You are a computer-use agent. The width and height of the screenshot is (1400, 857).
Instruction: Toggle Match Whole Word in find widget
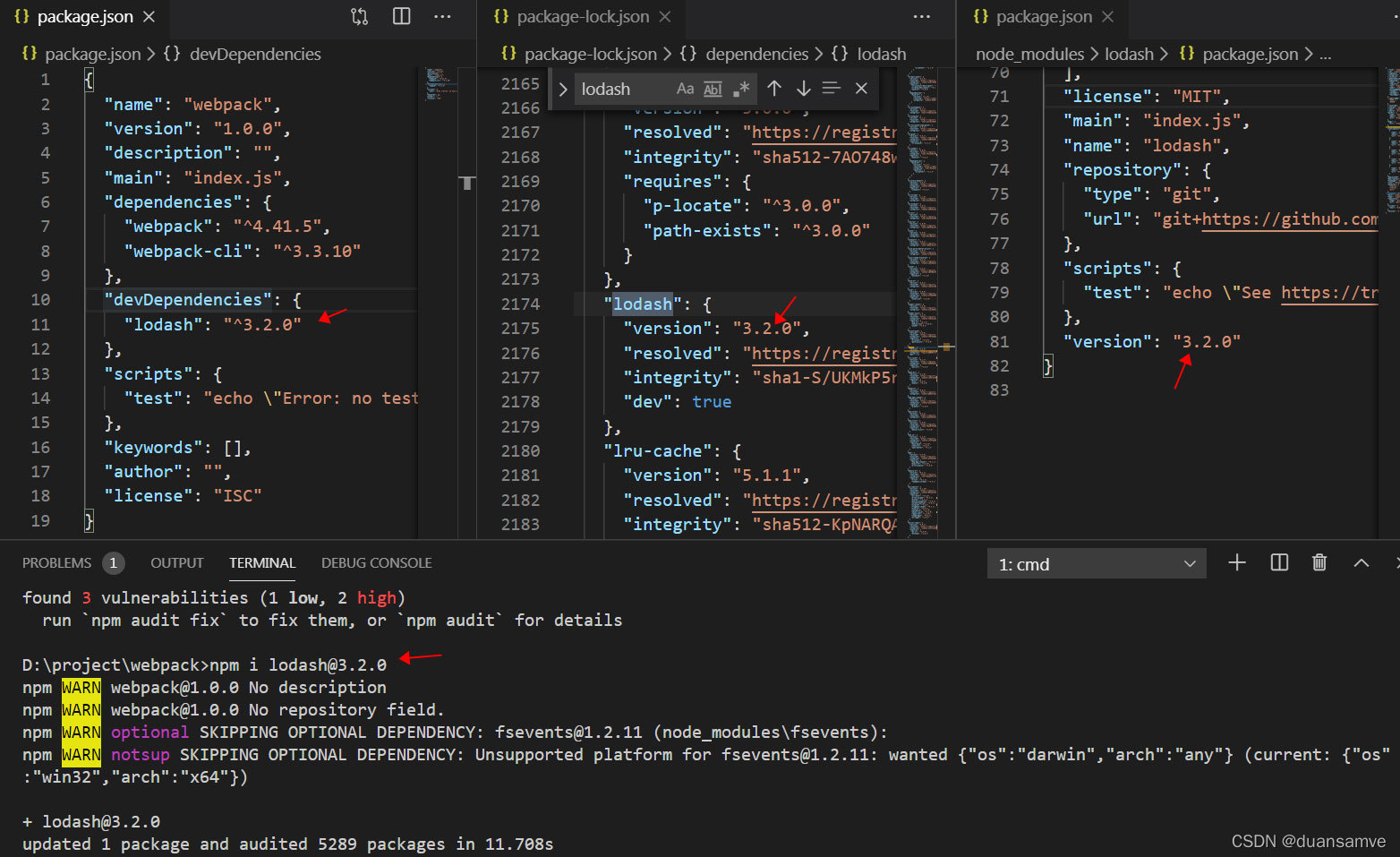click(x=713, y=89)
